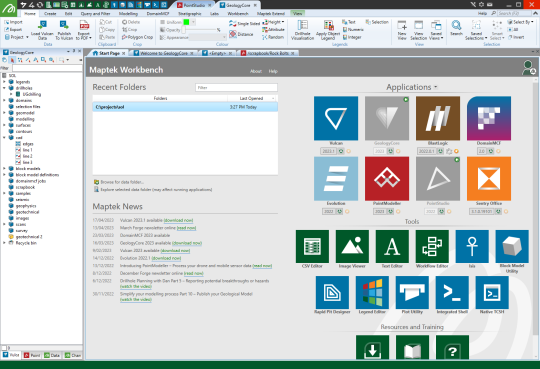The height and width of the screenshot is (369, 540).
Task: Launch the Text Editor tool
Action: click(392, 246)
